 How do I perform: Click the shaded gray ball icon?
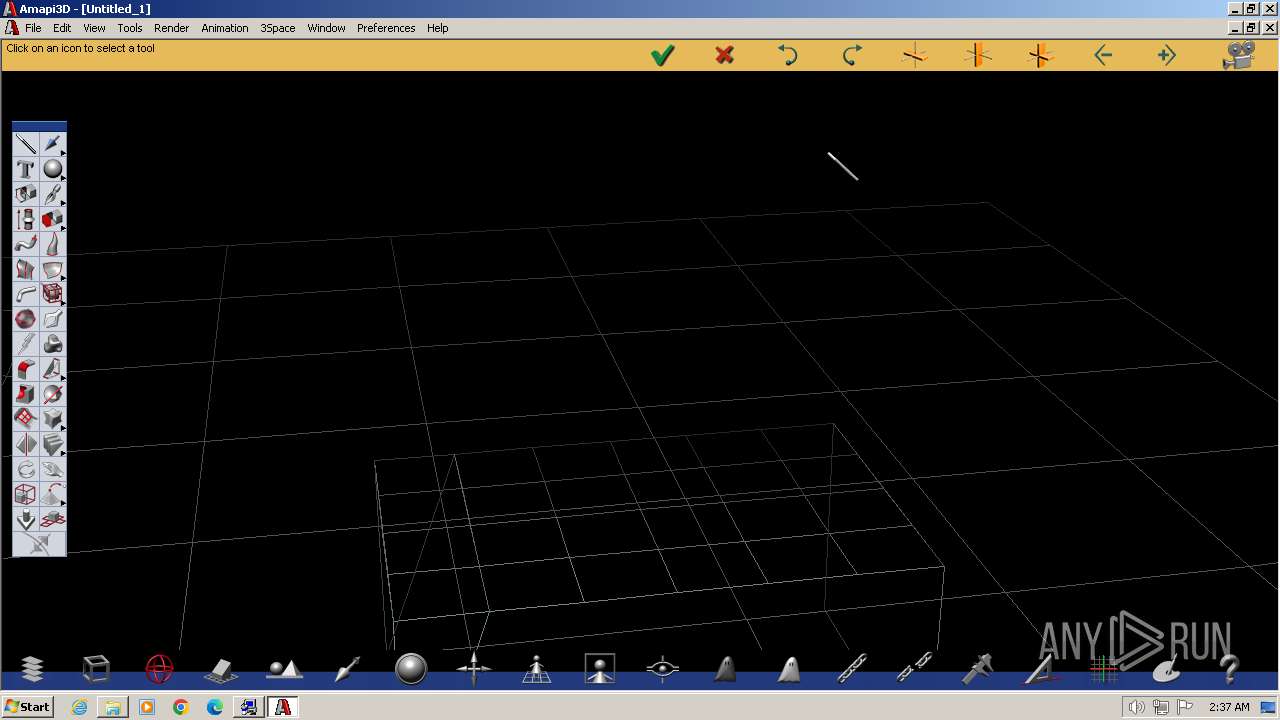[x=411, y=669]
